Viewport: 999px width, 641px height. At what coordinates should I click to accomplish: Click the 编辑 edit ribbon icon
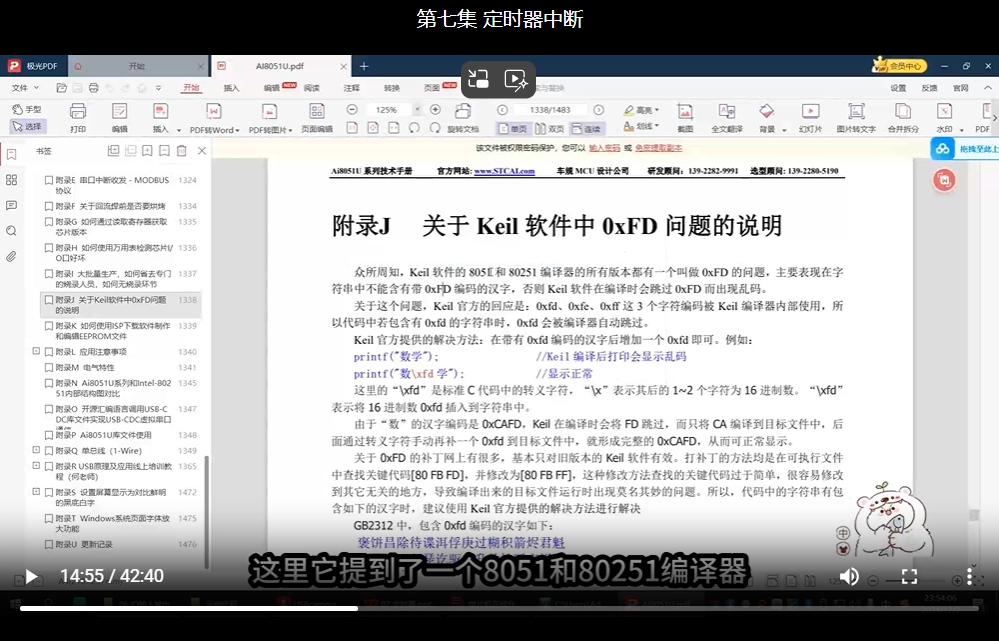(119, 118)
